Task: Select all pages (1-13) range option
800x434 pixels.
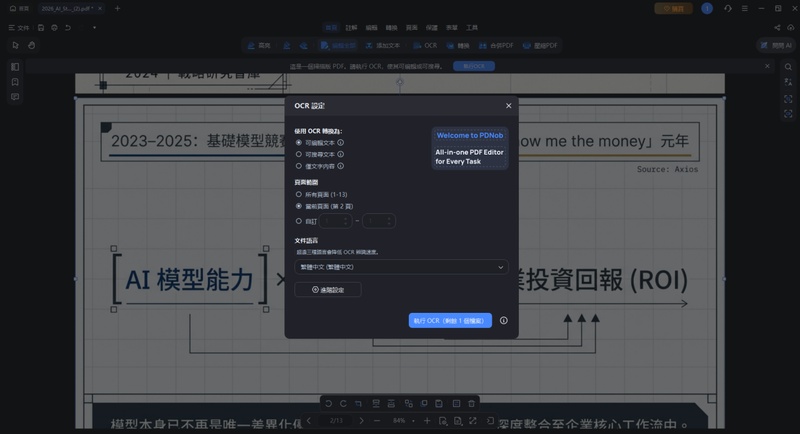Action: tap(298, 194)
